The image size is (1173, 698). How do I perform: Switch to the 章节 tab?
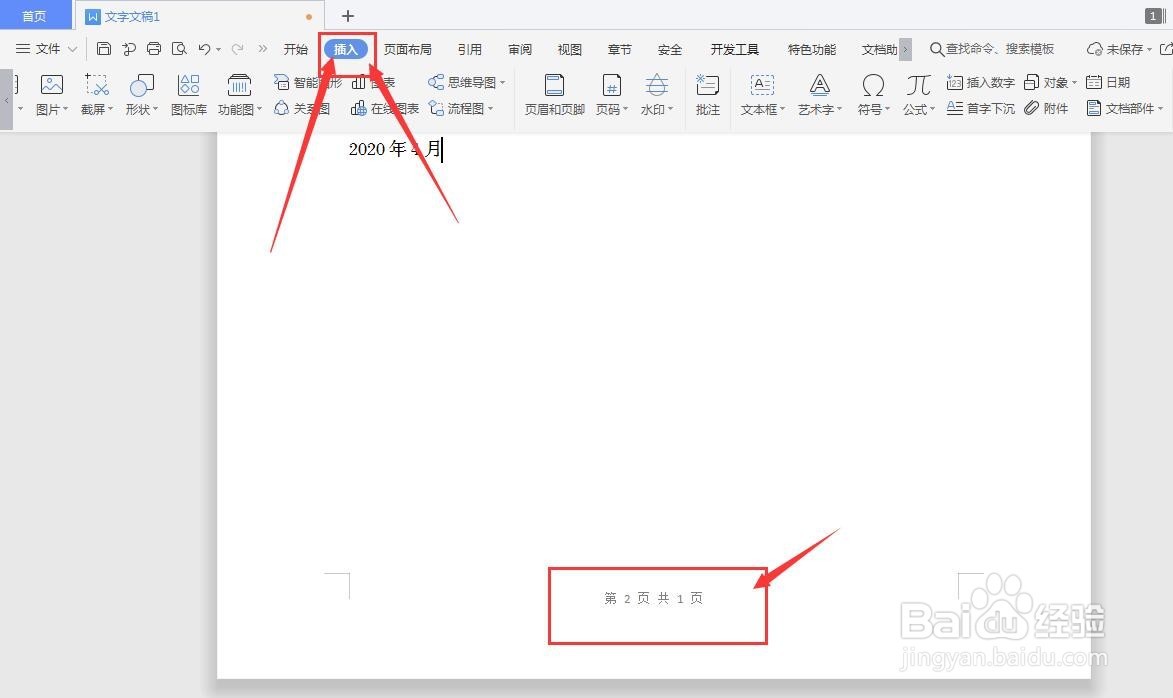619,49
